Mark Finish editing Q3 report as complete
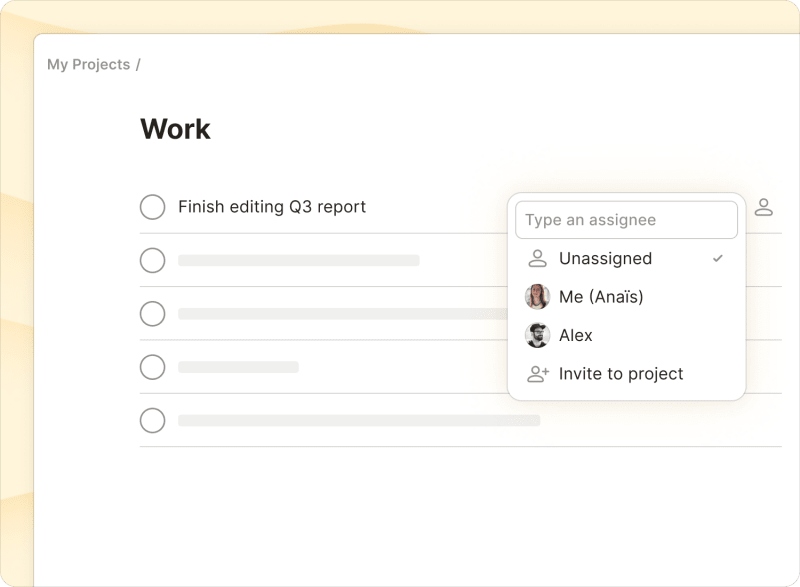This screenshot has width=800, height=587. click(x=152, y=207)
